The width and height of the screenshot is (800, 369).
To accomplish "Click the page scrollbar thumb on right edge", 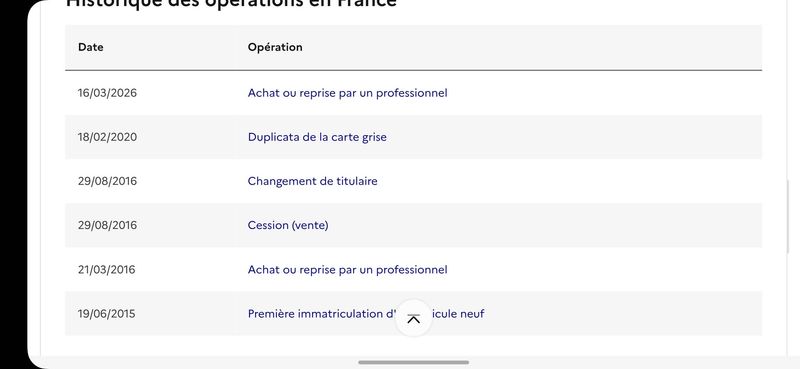I will point(788,216).
